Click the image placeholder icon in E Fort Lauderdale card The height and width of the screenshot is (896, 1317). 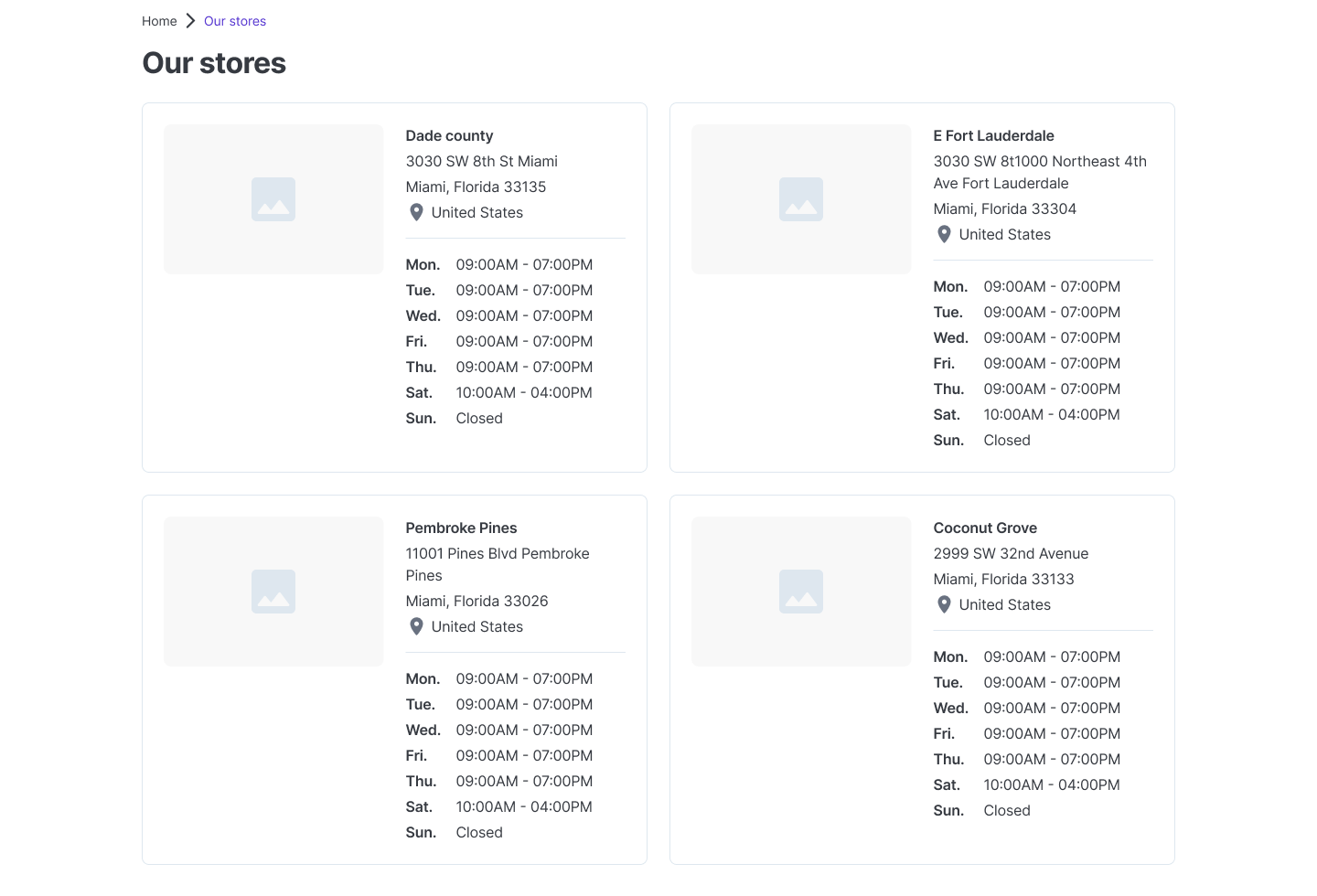point(801,199)
